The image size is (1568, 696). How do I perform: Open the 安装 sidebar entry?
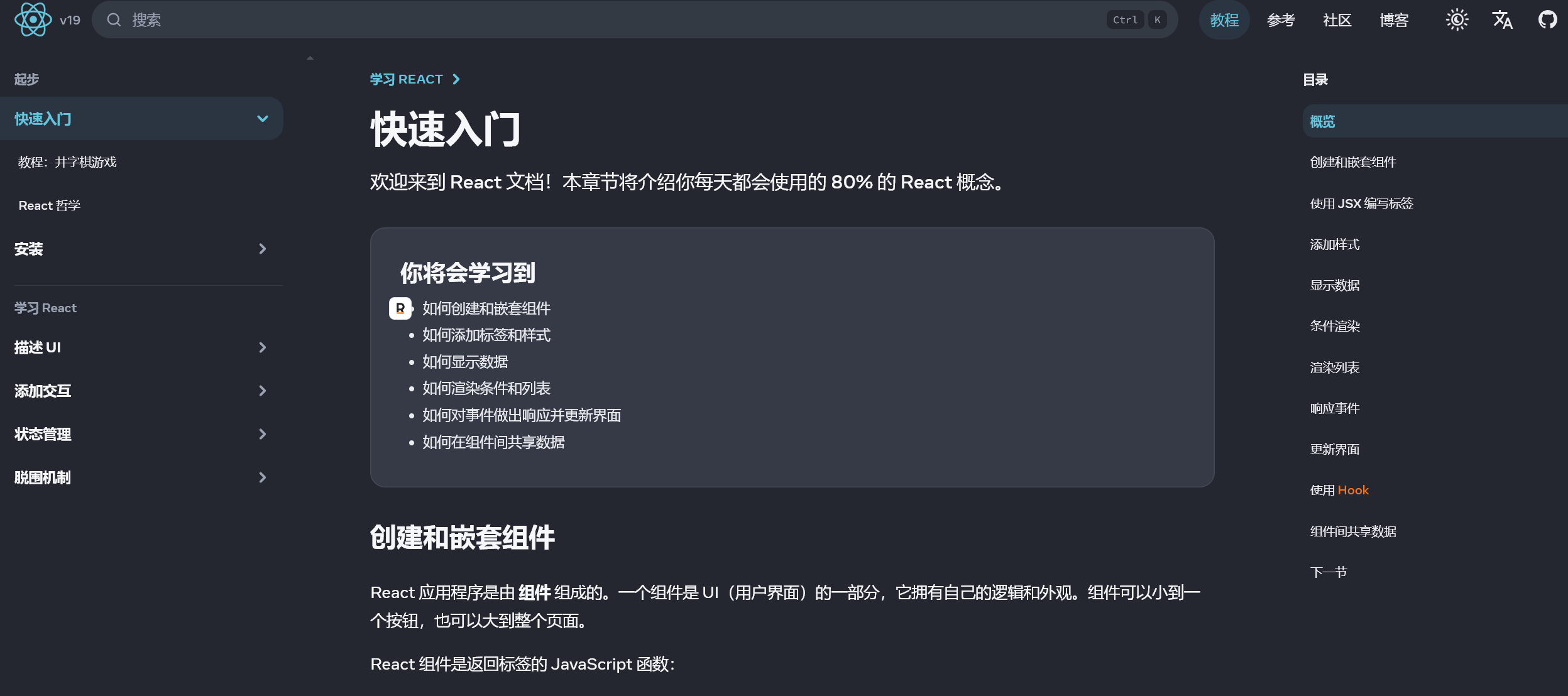[29, 249]
